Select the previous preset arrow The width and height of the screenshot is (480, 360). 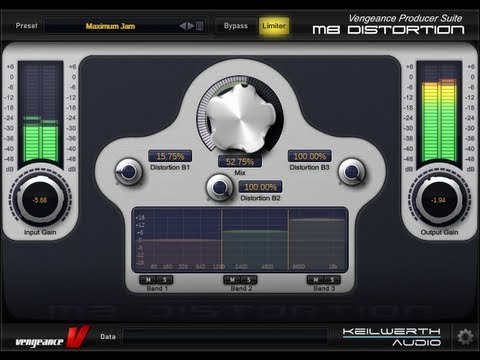click(182, 26)
